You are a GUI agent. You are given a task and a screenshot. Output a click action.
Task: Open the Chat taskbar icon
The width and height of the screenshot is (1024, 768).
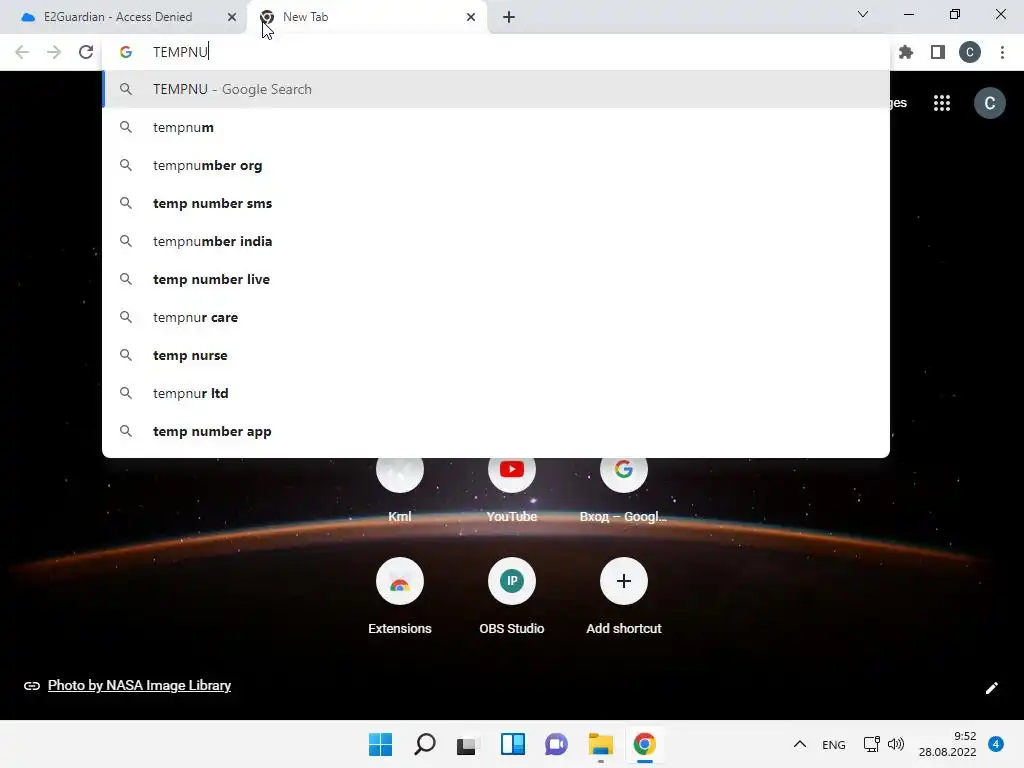(556, 744)
